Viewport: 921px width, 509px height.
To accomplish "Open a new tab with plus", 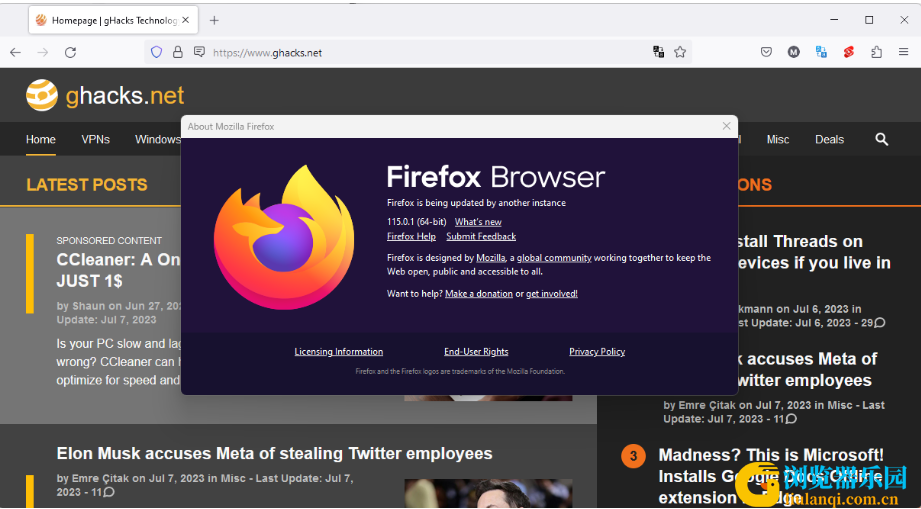I will [x=214, y=21].
